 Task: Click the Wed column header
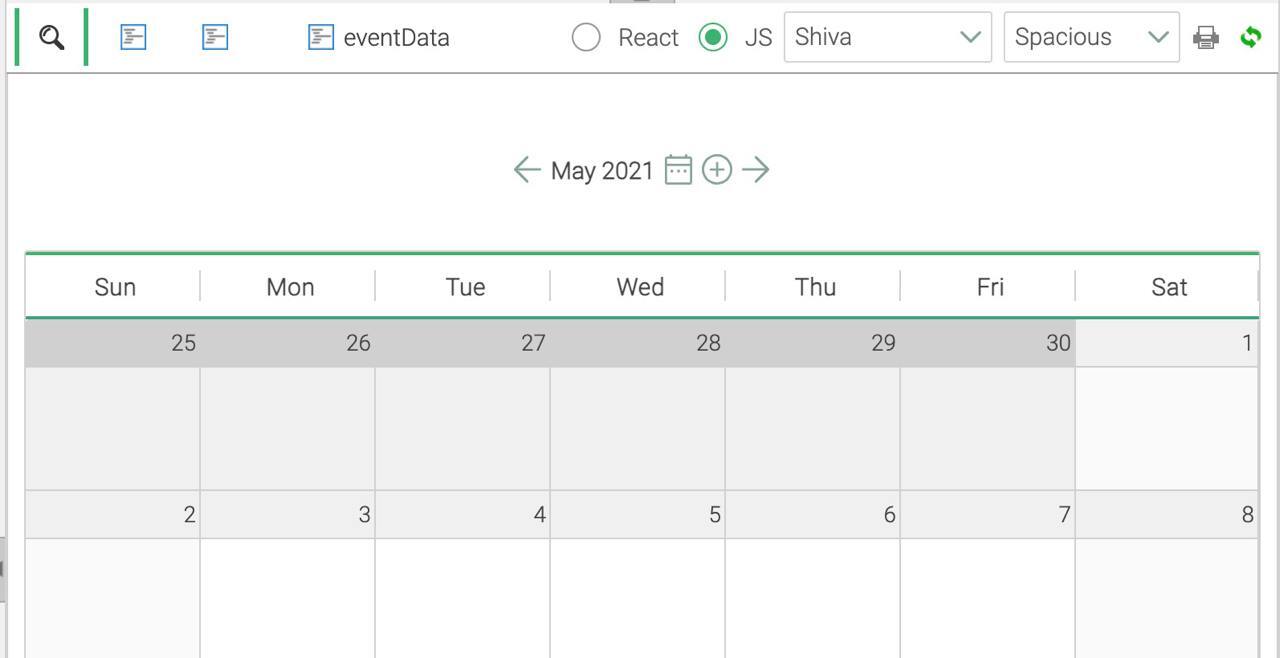click(640, 287)
